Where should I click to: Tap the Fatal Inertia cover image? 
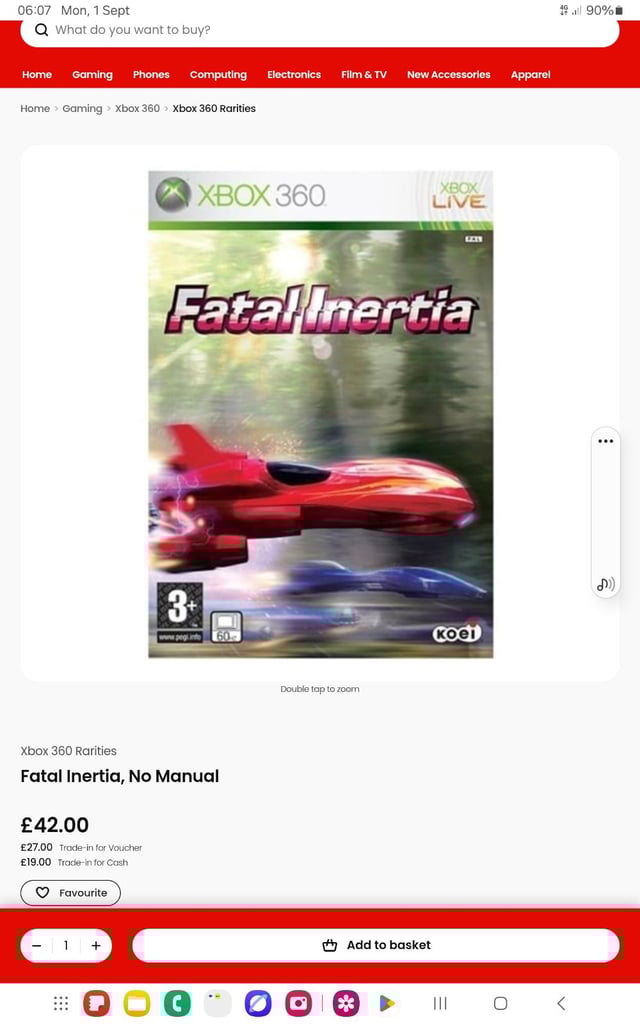click(321, 414)
